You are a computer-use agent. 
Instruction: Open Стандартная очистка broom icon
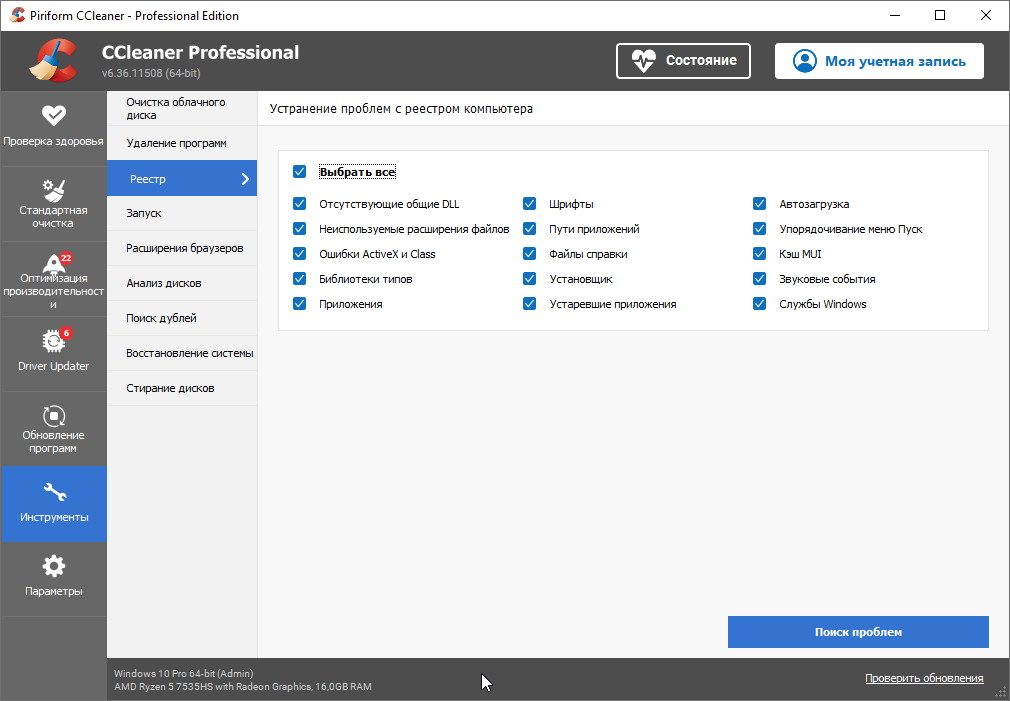(x=53, y=190)
